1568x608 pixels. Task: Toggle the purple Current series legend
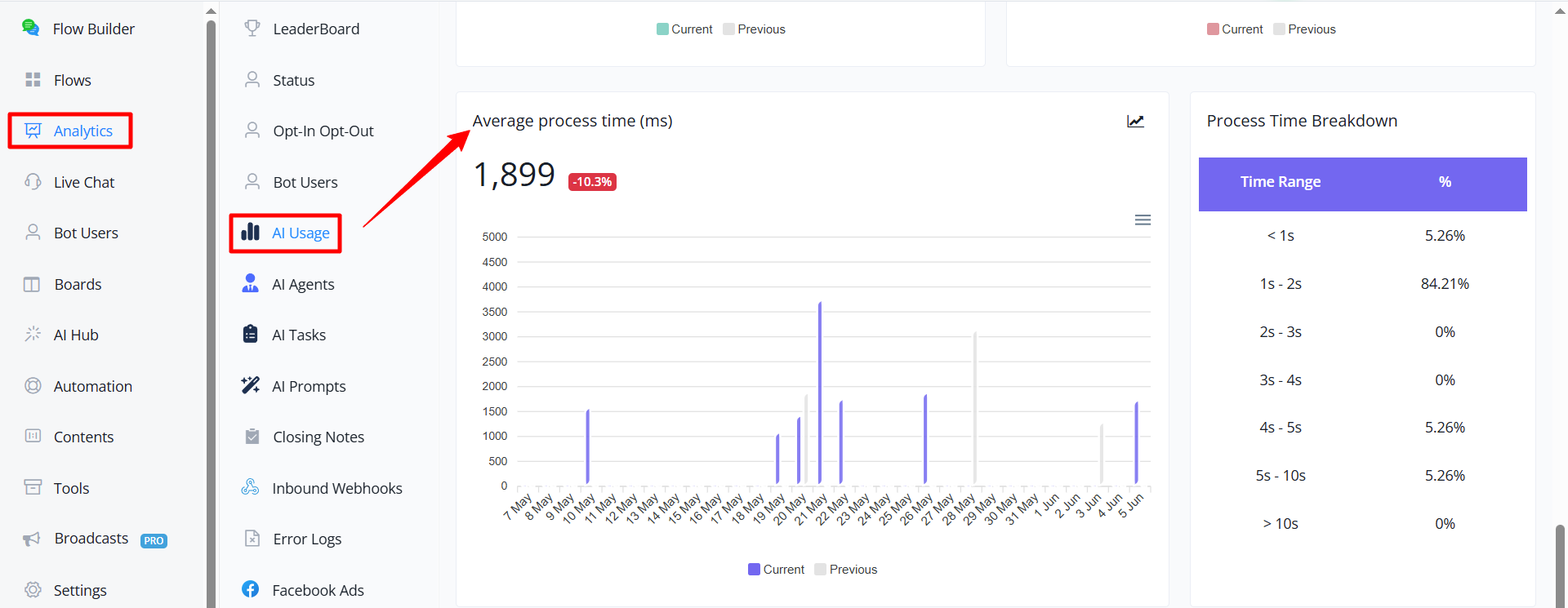(776, 570)
